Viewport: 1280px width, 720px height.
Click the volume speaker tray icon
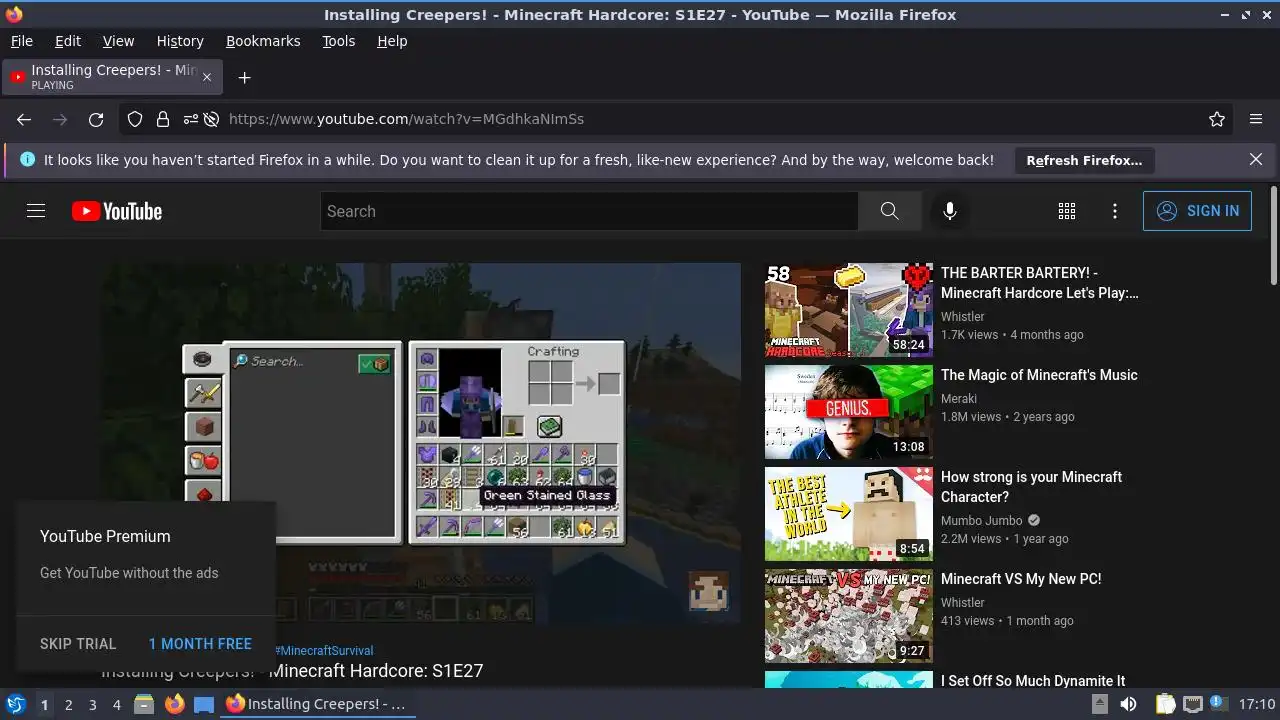(1129, 704)
